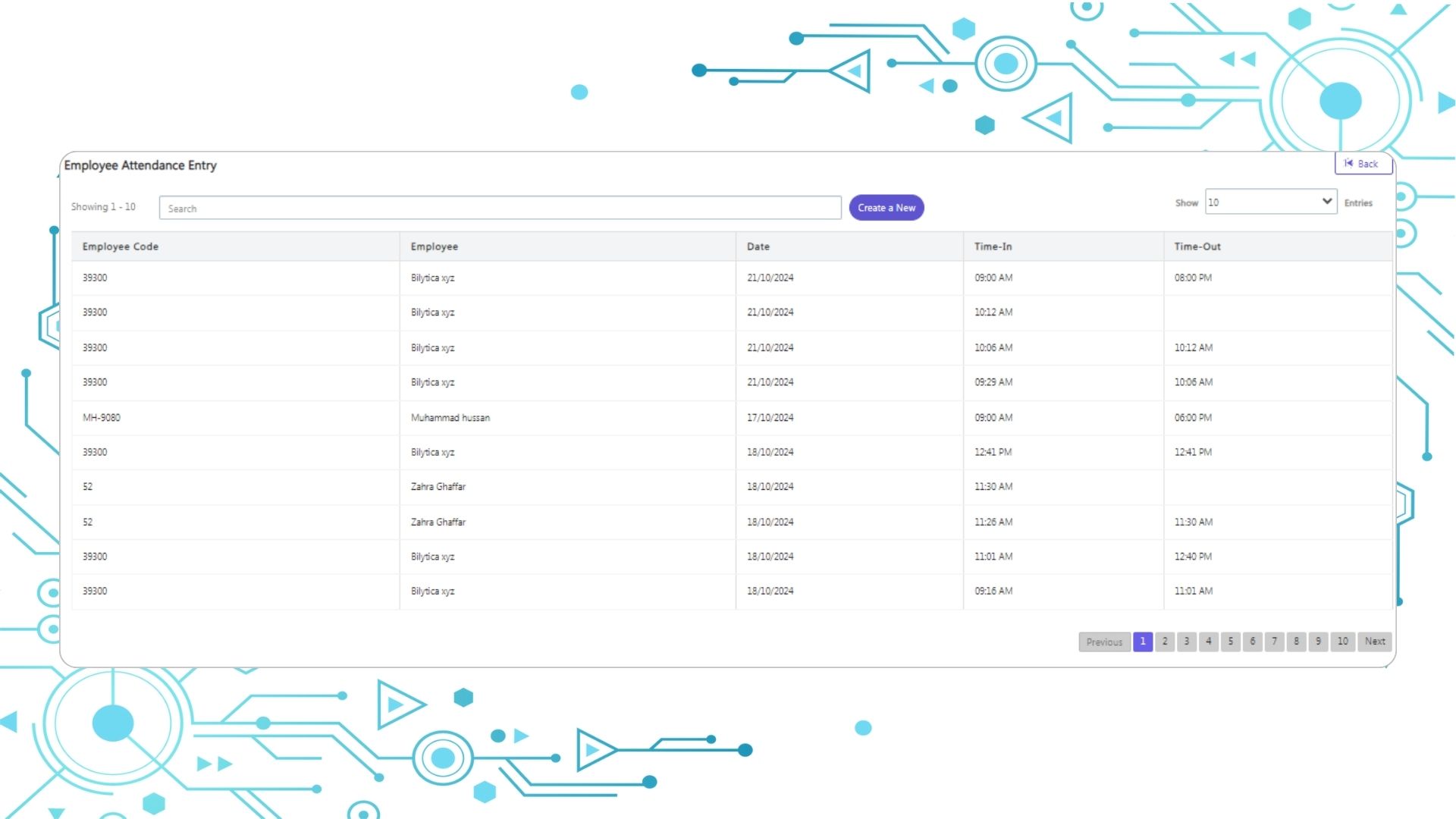Click the search input field
Screen dimensions: 1456x819
pos(500,207)
